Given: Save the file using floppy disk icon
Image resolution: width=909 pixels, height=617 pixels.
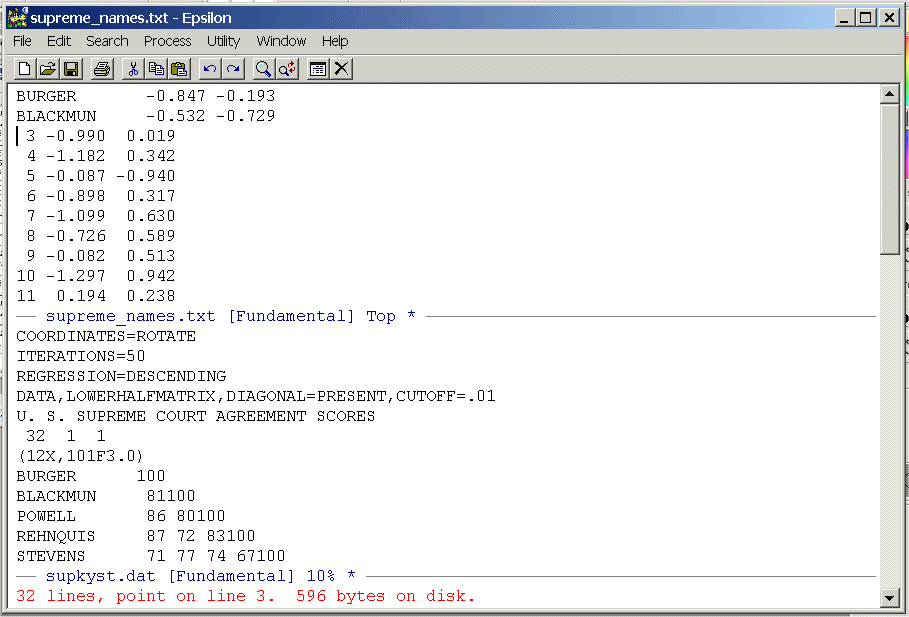Looking at the screenshot, I should pyautogui.click(x=71, y=69).
